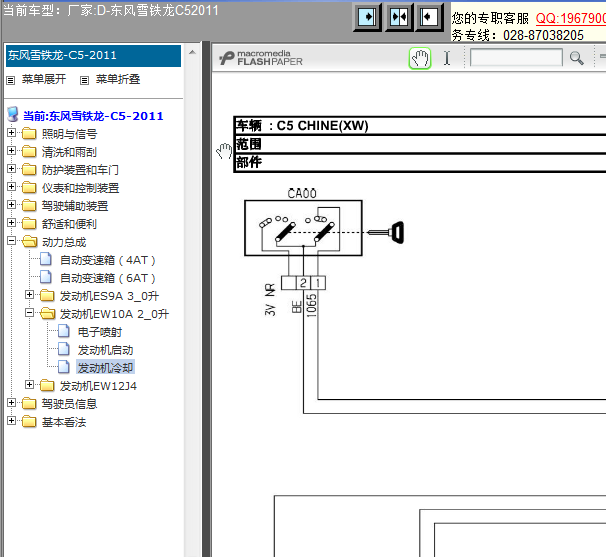Click the page icon for 发动机启动

pos(64,349)
